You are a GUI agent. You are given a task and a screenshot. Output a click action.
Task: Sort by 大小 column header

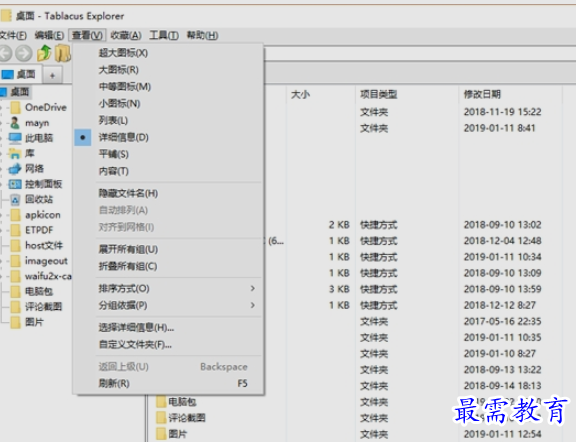click(x=321, y=94)
